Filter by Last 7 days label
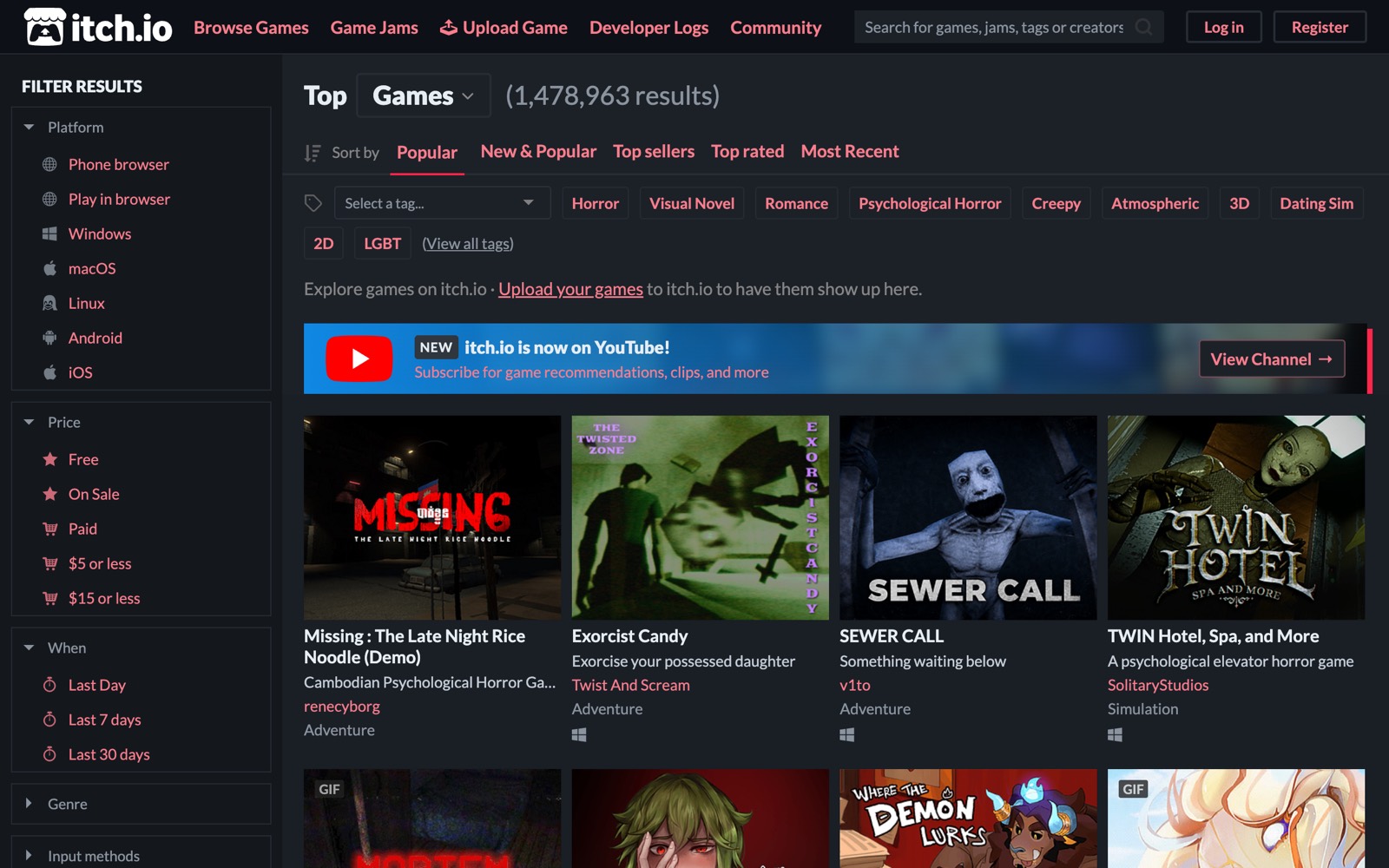The height and width of the screenshot is (868, 1389). point(105,720)
